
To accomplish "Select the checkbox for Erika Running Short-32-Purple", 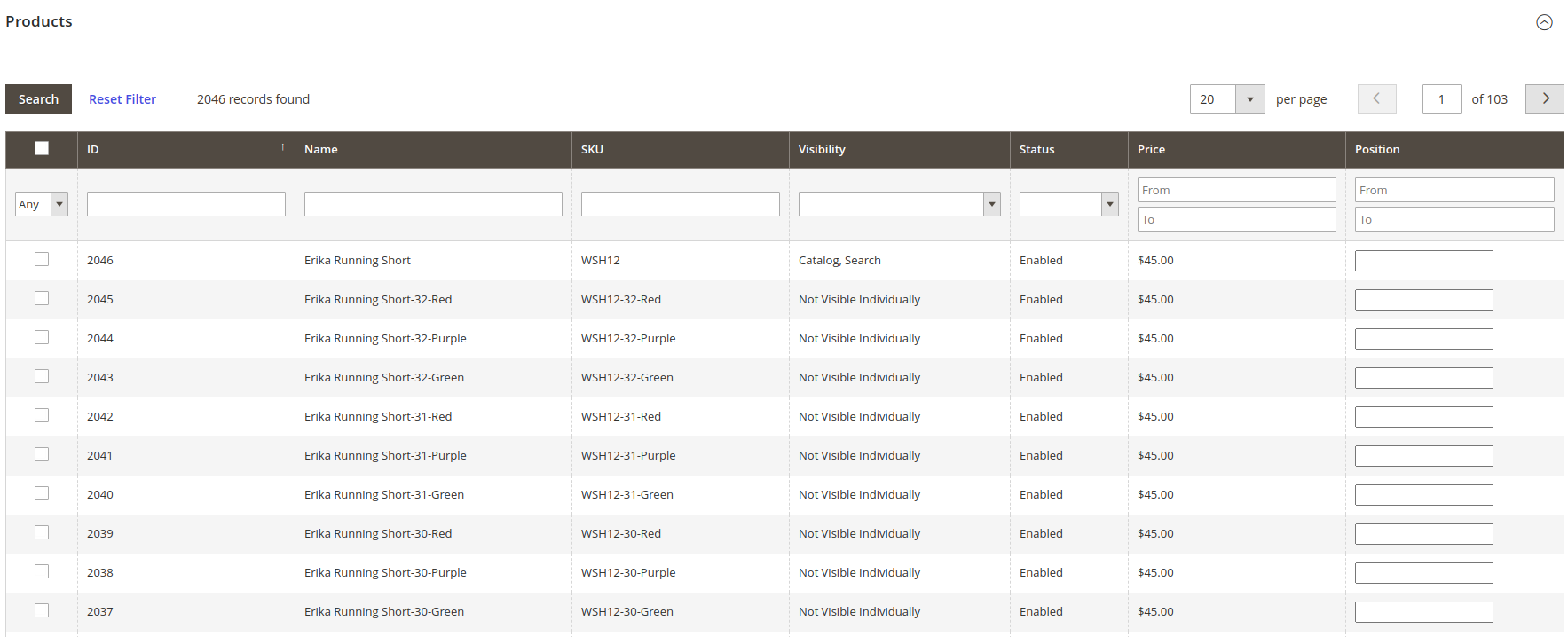I will 42,337.
